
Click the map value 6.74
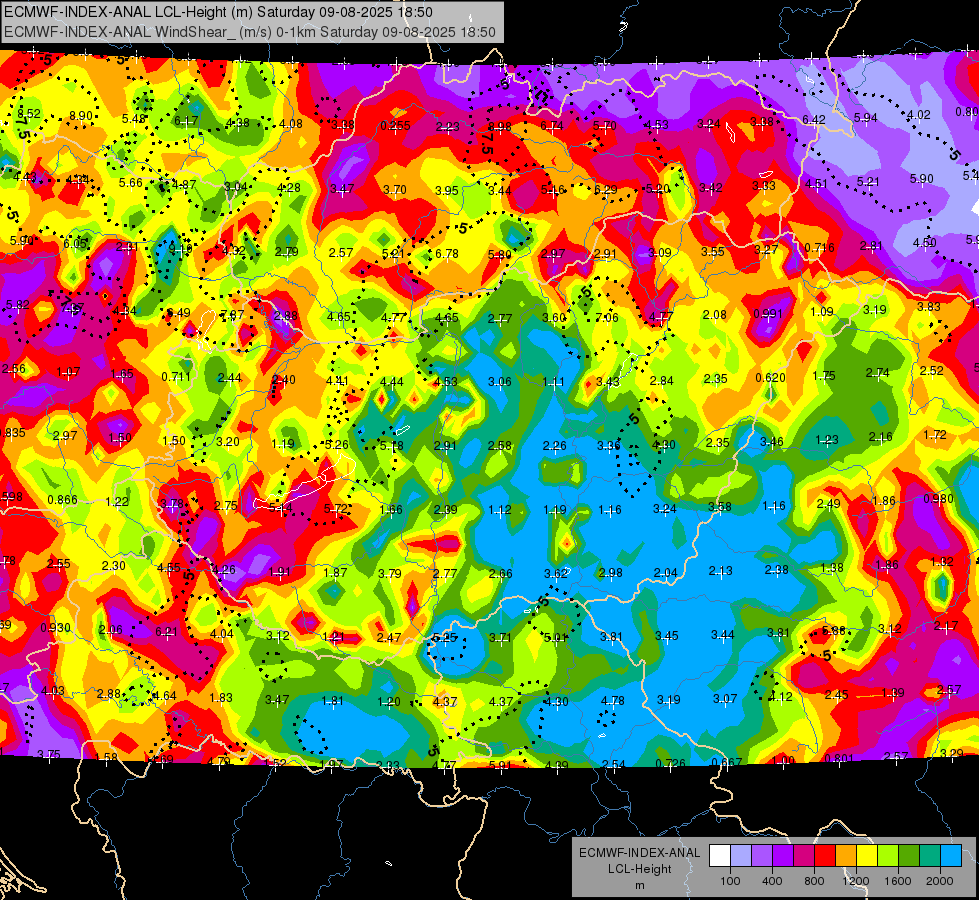(x=552, y=126)
